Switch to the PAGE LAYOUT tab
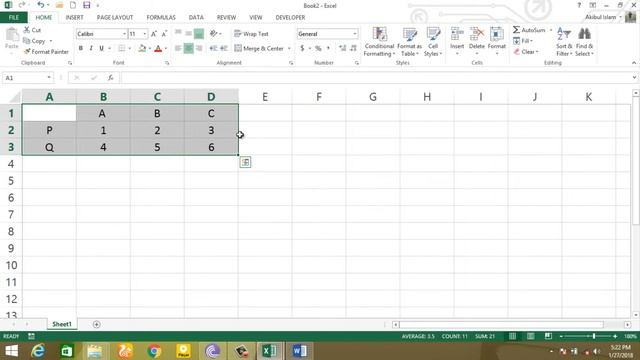This screenshot has height=360, width=640. [115, 18]
